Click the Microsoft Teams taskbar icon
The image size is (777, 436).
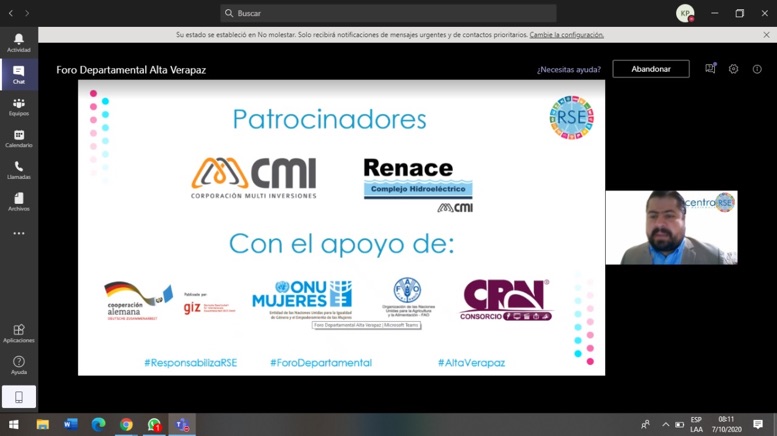[x=182, y=425]
